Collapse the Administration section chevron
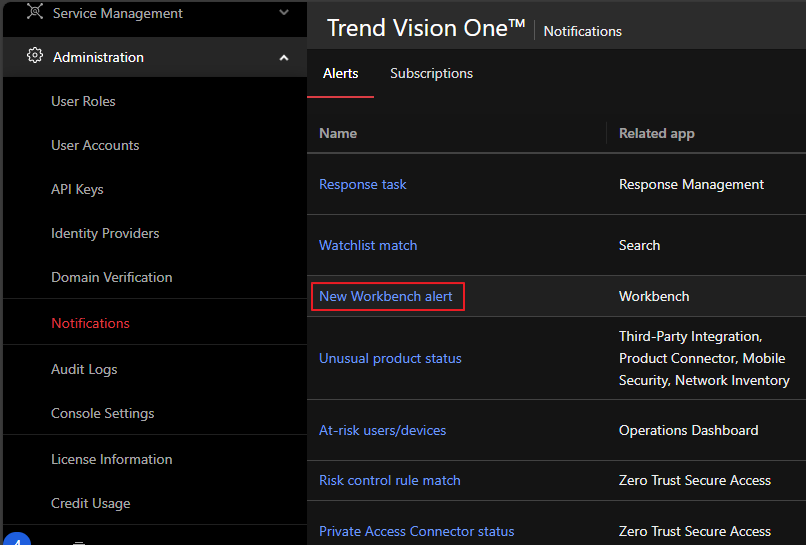This screenshot has width=806, height=545. click(x=284, y=58)
